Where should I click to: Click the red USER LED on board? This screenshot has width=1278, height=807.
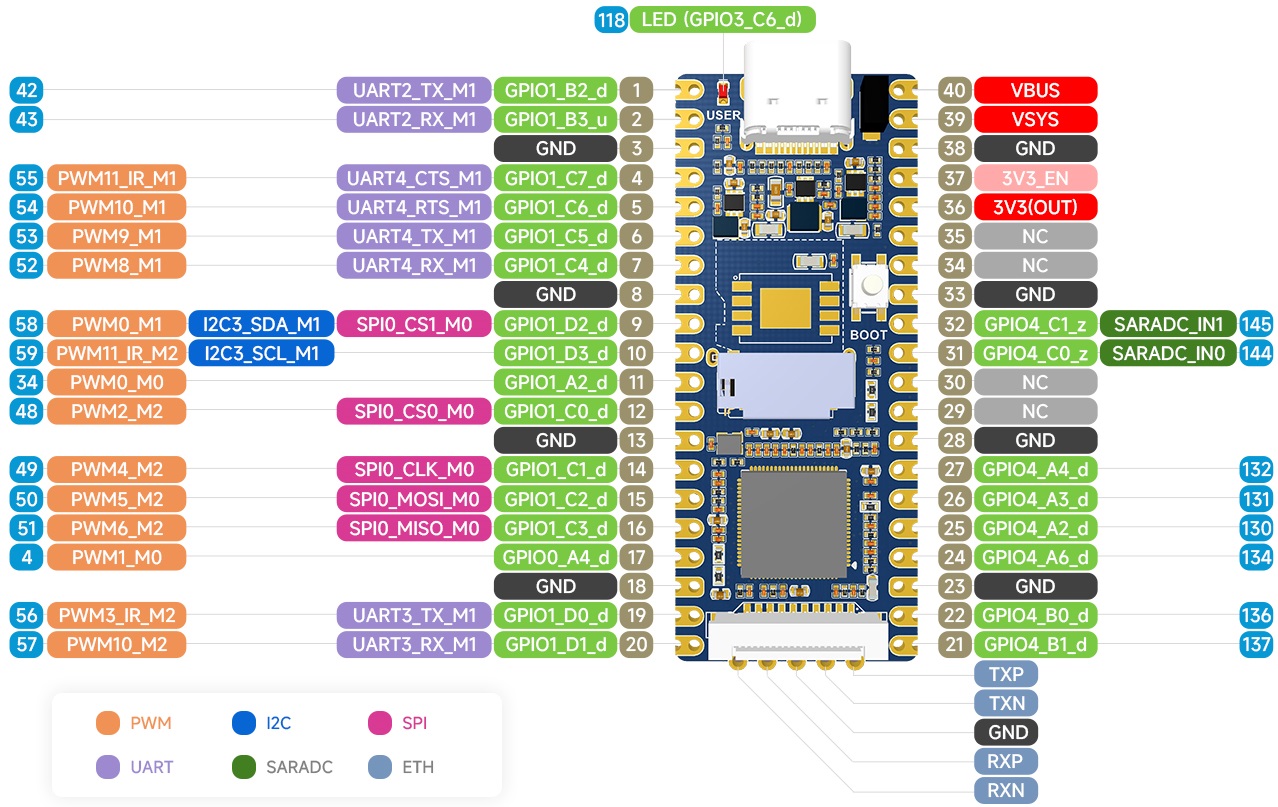point(722,93)
